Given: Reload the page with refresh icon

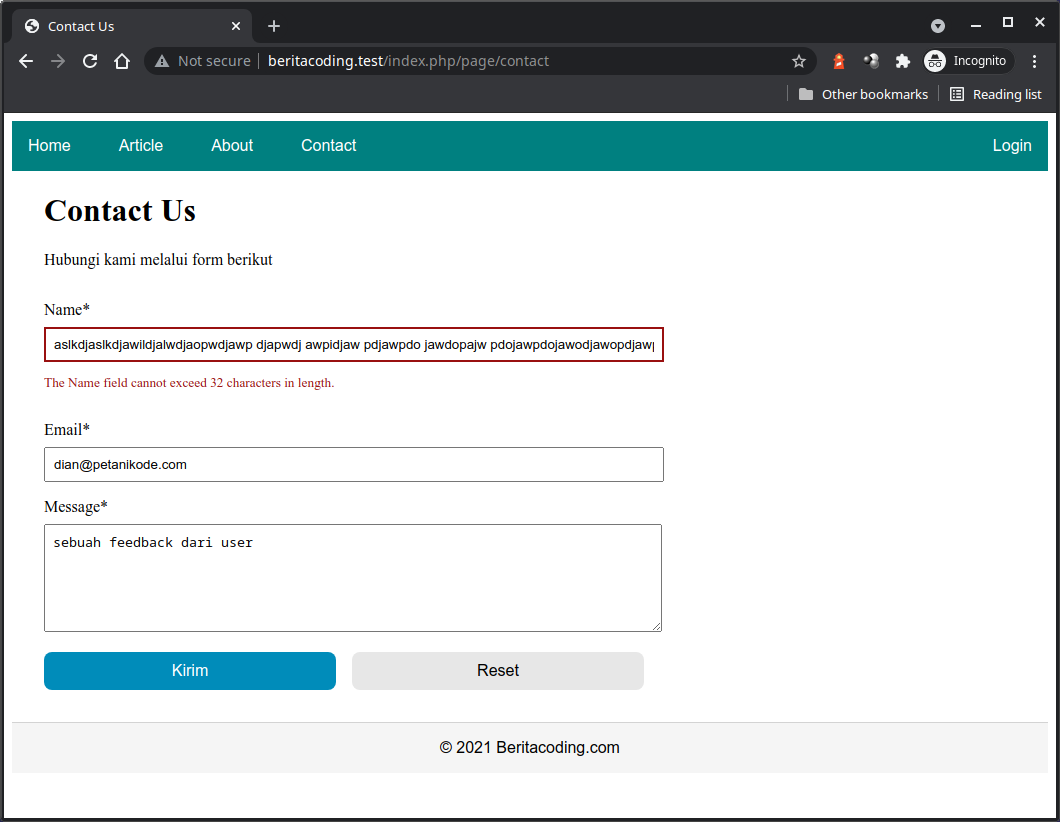Looking at the screenshot, I should [x=90, y=61].
